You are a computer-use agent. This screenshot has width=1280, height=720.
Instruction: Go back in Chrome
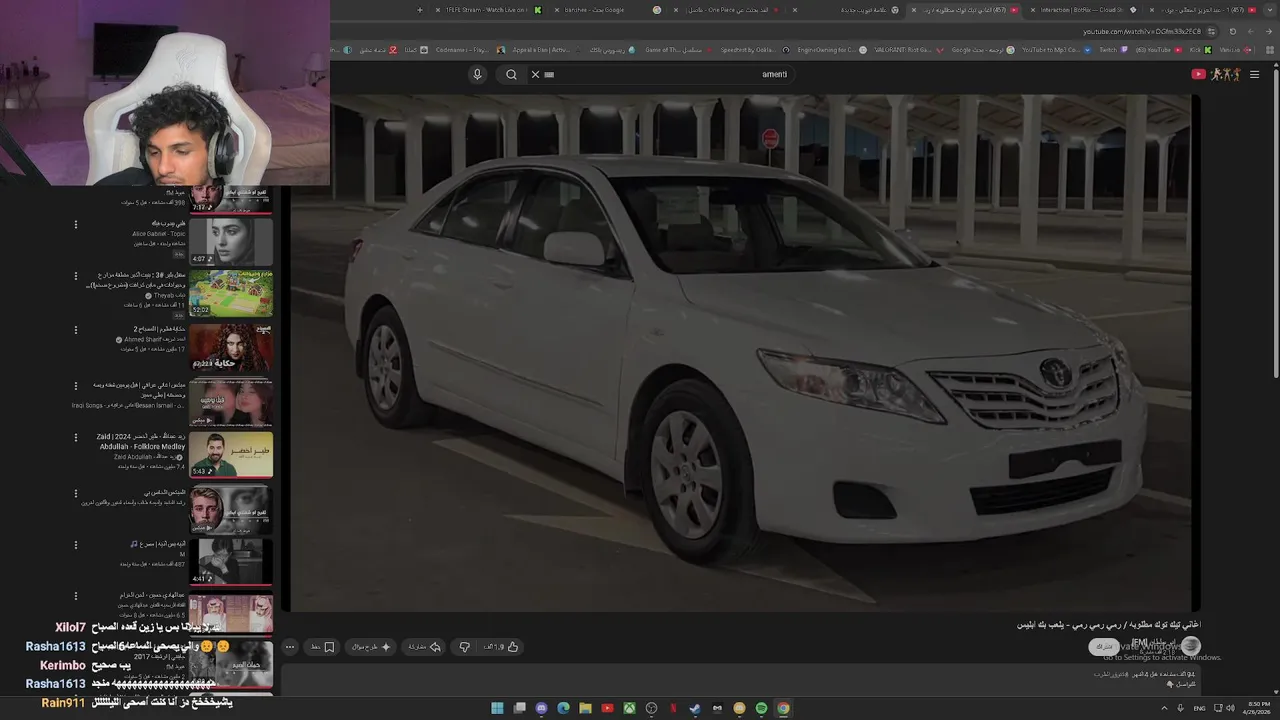pos(1267,31)
